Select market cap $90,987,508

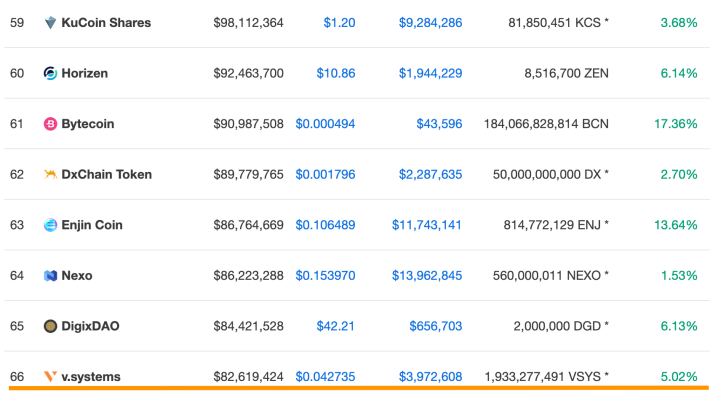click(249, 124)
